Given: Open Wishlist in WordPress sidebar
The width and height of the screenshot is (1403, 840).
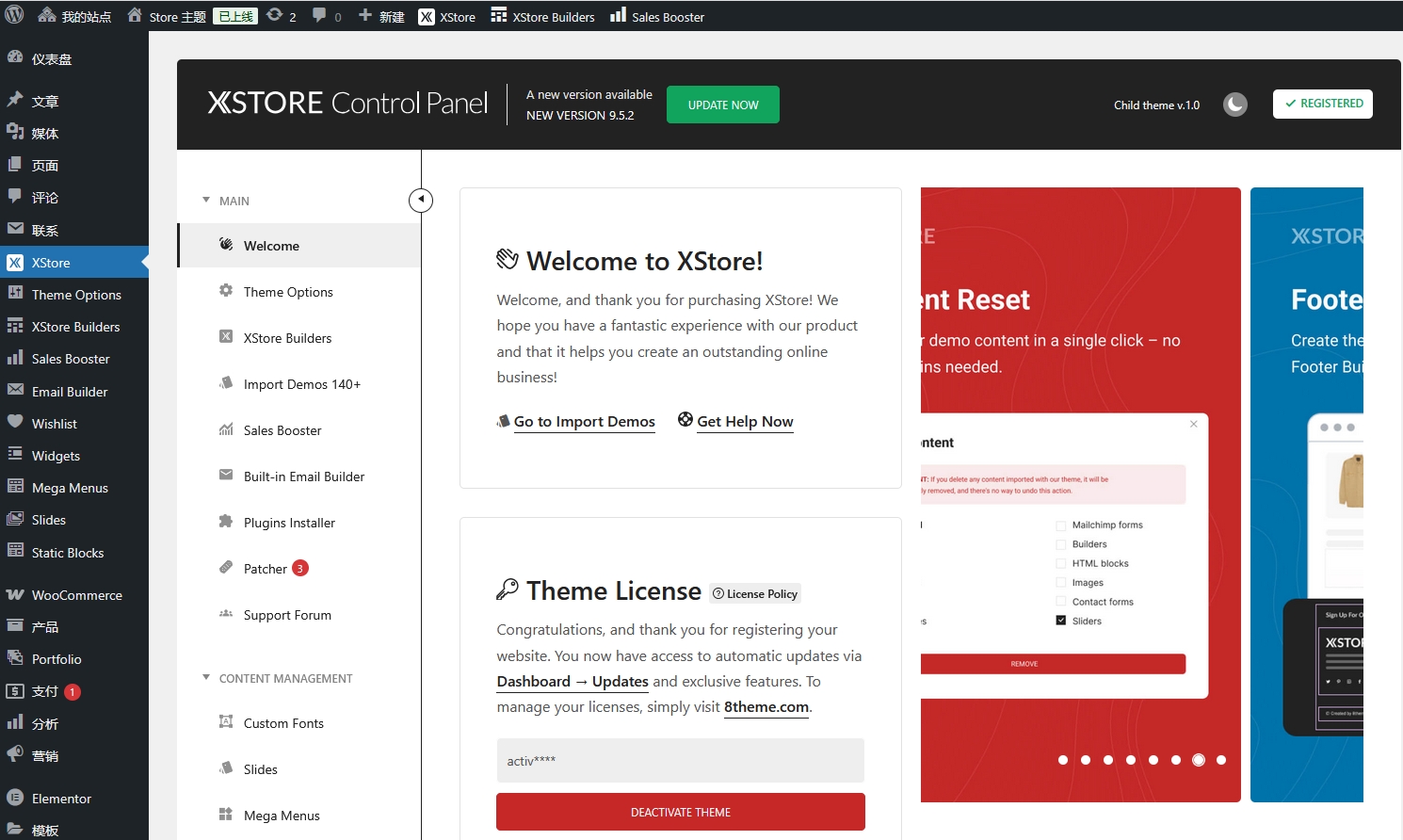Looking at the screenshot, I should pyautogui.click(x=74, y=424).
